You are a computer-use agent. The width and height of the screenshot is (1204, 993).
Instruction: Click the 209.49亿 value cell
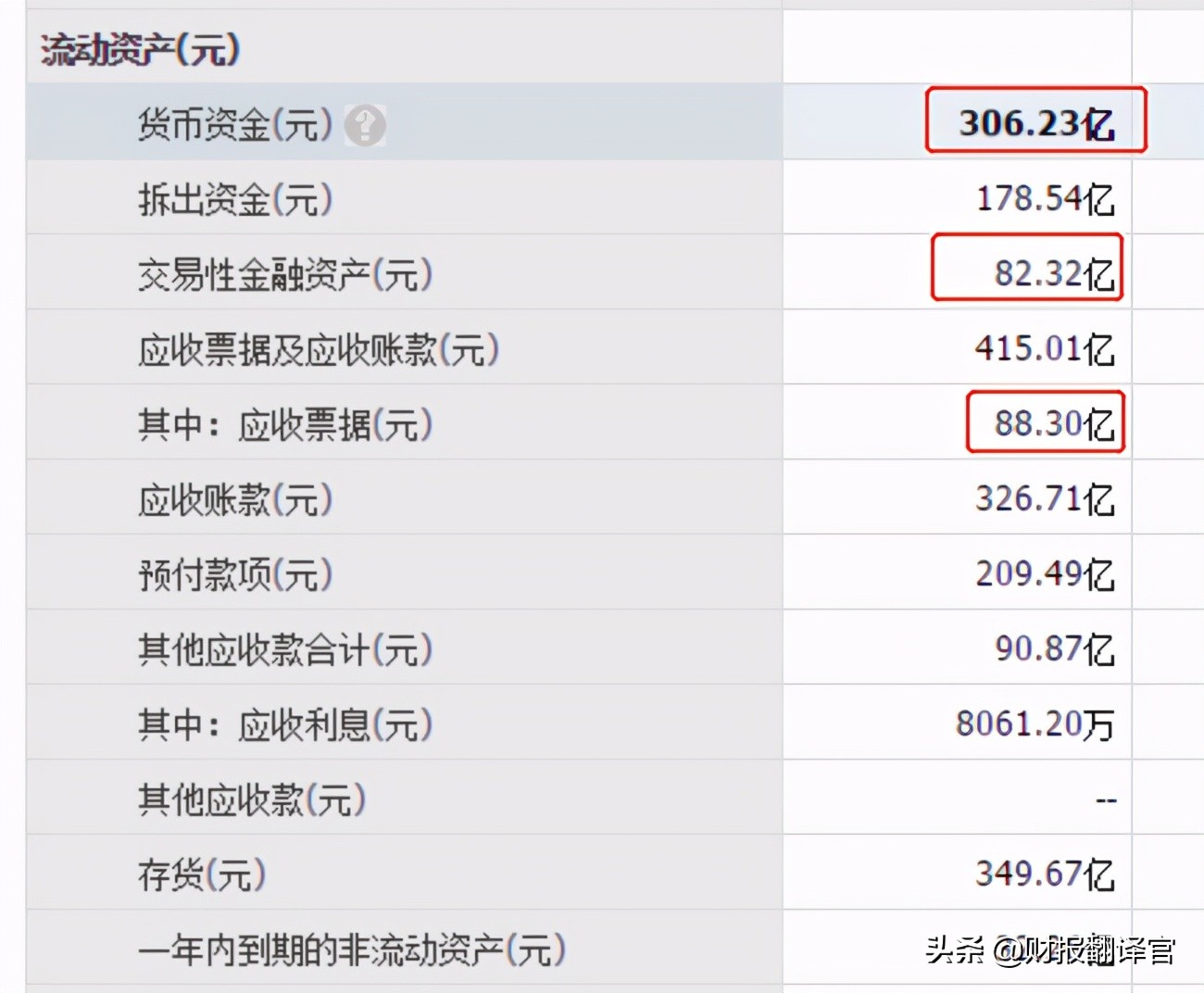pyautogui.click(x=1044, y=573)
